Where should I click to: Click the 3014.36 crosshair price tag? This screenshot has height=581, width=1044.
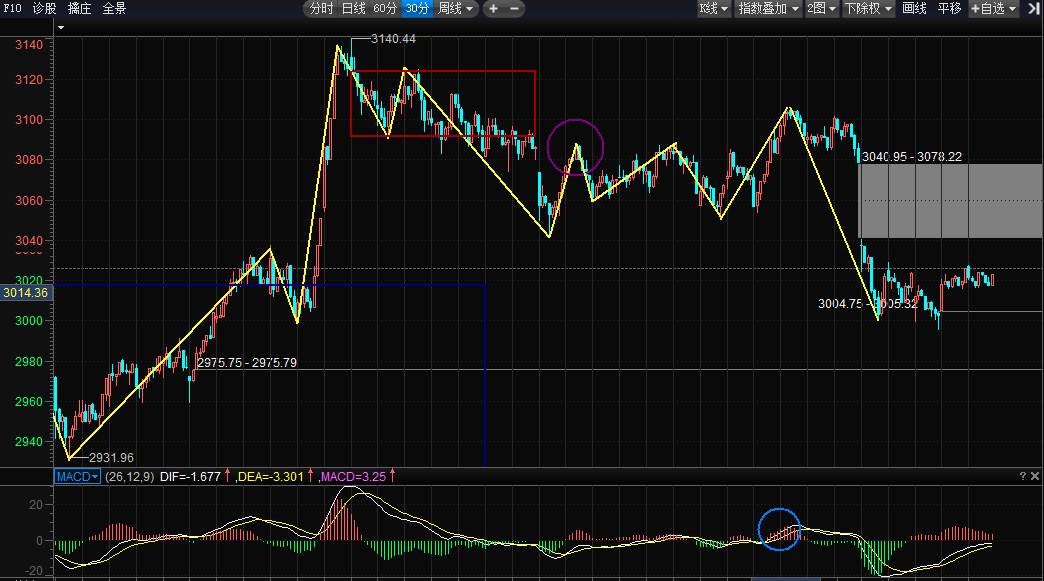(25, 293)
